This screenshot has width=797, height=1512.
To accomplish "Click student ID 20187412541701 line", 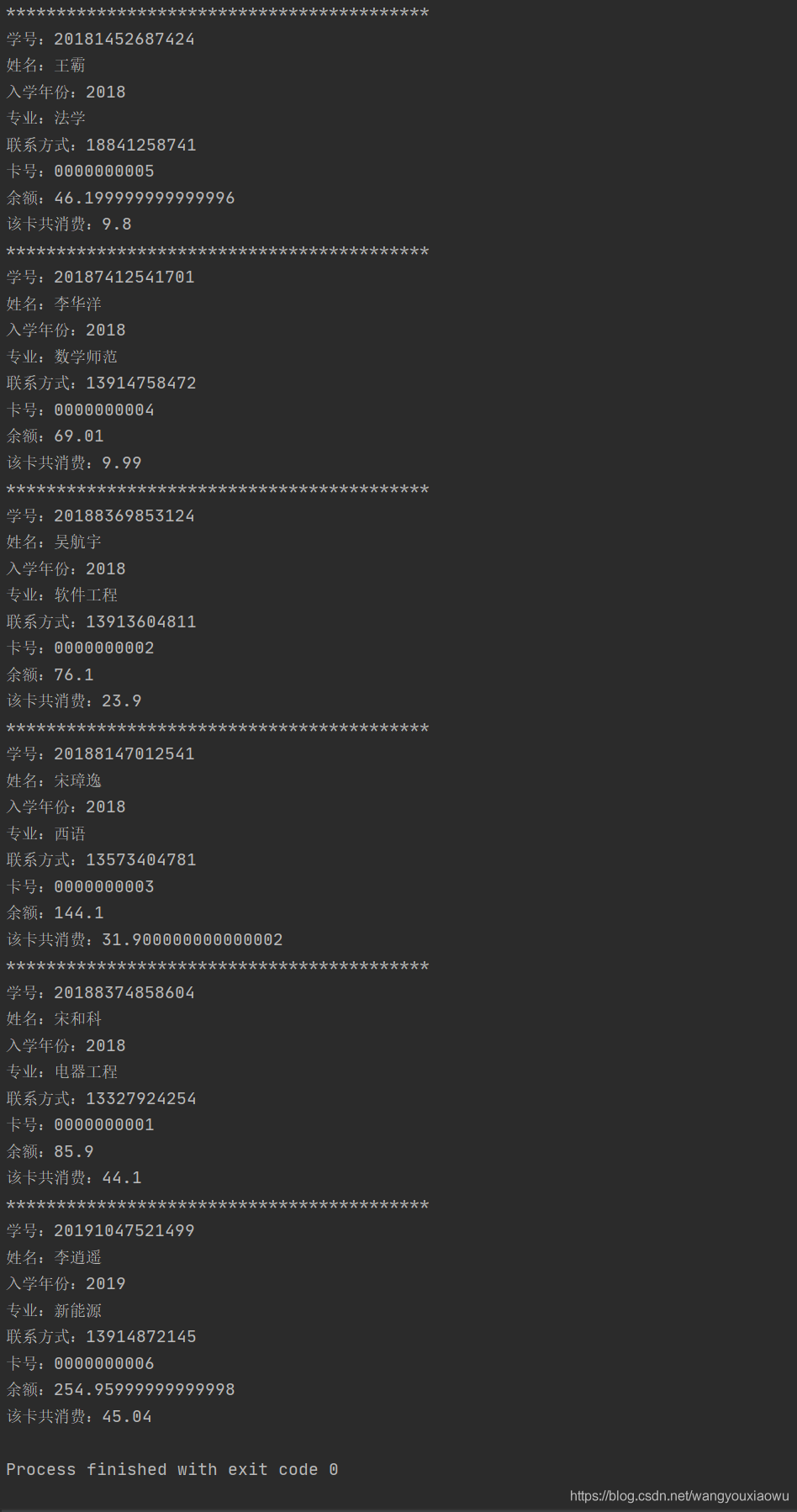I will pos(101,278).
